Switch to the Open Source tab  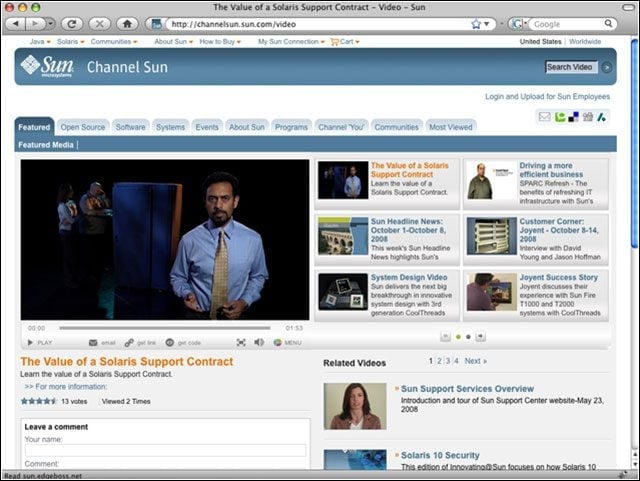tap(83, 127)
